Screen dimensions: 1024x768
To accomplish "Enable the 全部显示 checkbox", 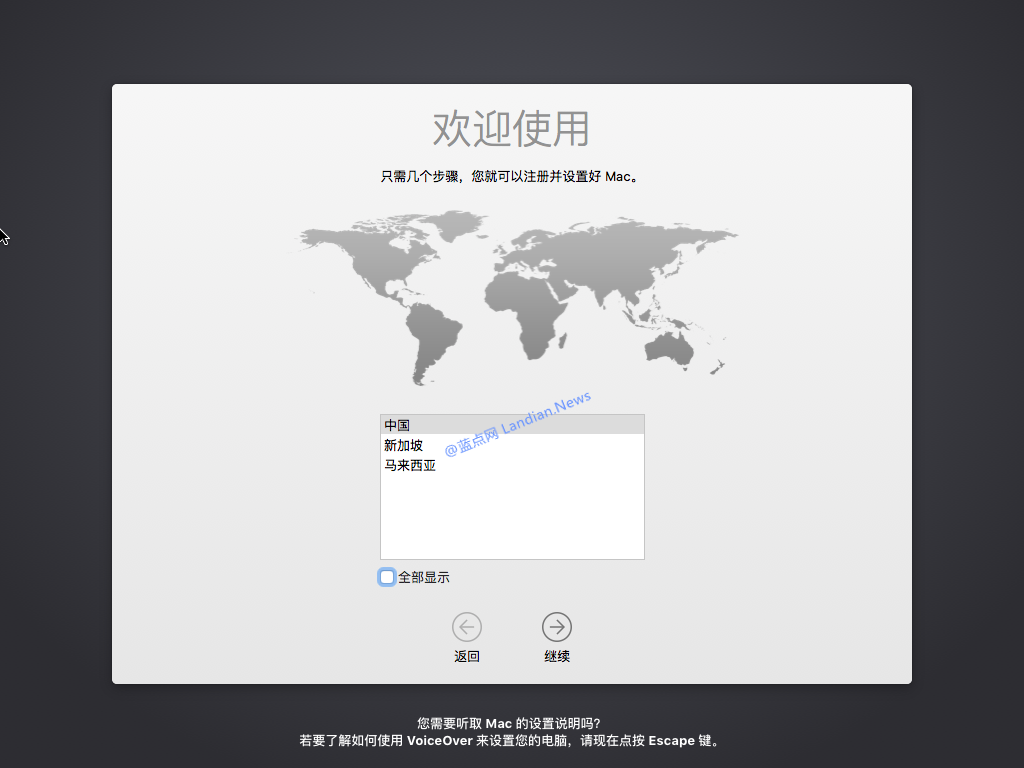I will 387,577.
